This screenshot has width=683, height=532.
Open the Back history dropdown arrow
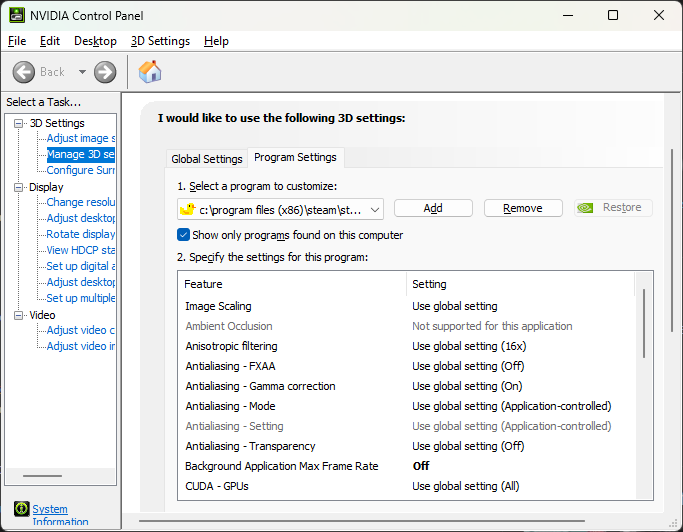tap(82, 72)
